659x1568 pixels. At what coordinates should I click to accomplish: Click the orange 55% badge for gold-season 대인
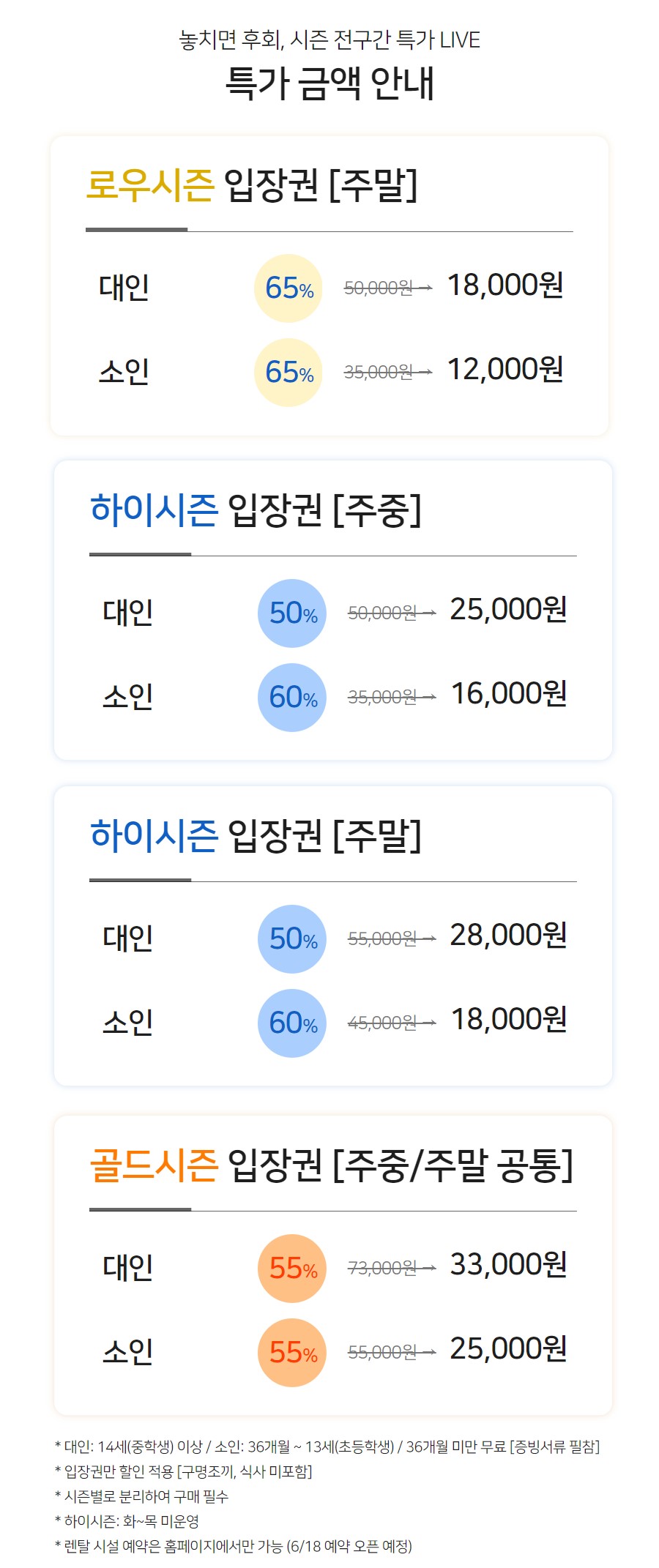pos(292,1269)
